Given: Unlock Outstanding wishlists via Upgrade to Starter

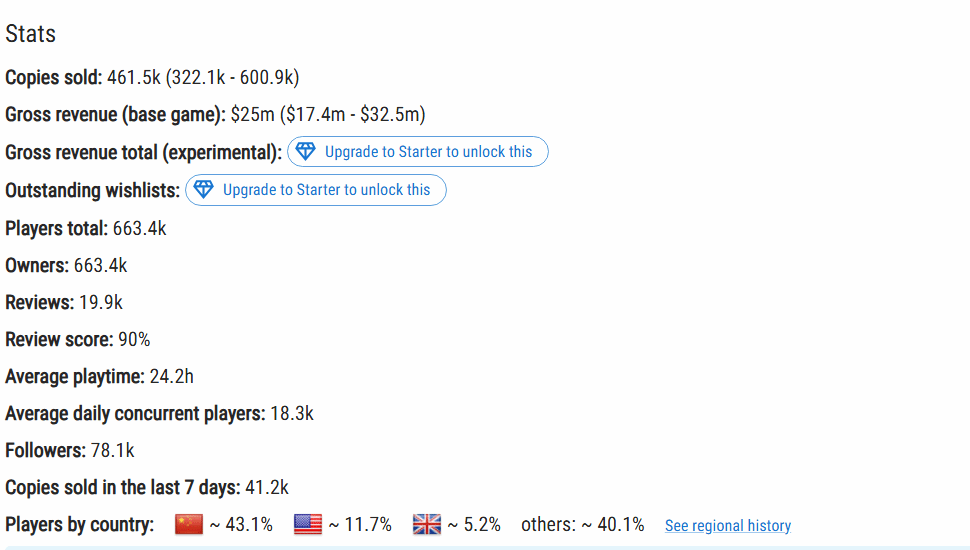Looking at the screenshot, I should [x=315, y=190].
